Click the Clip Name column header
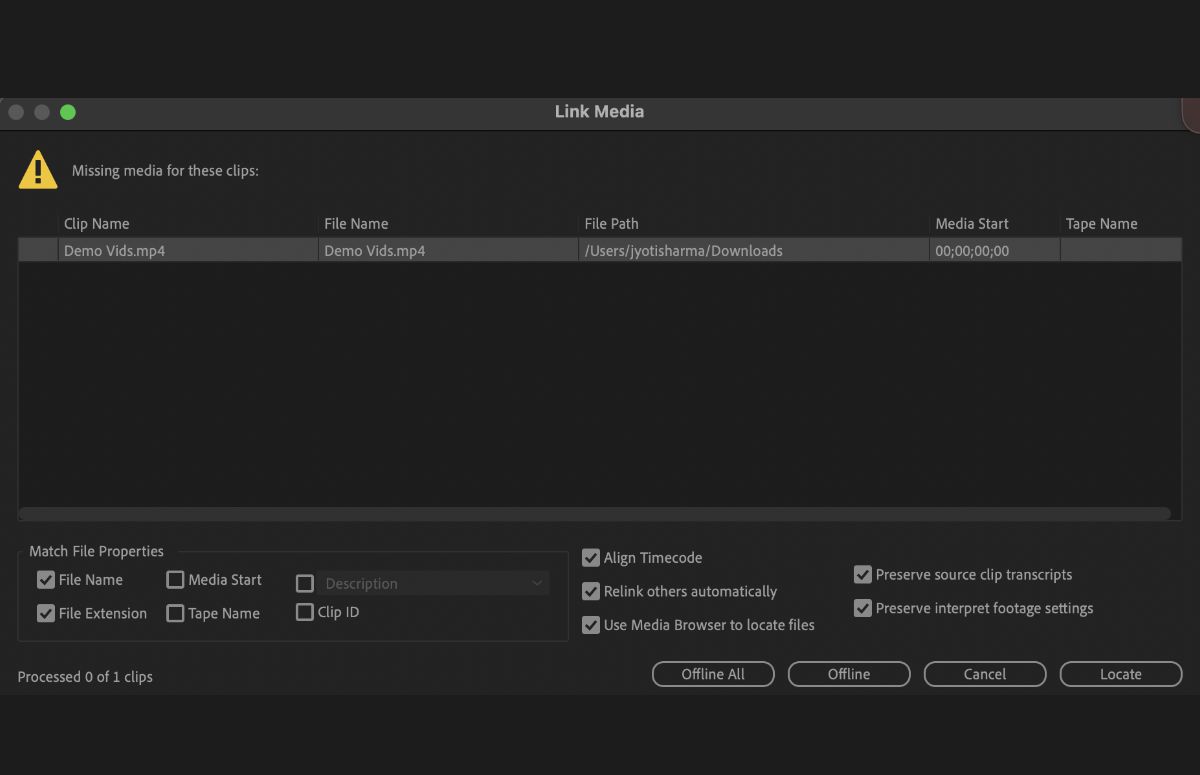The image size is (1200, 775). coord(96,223)
